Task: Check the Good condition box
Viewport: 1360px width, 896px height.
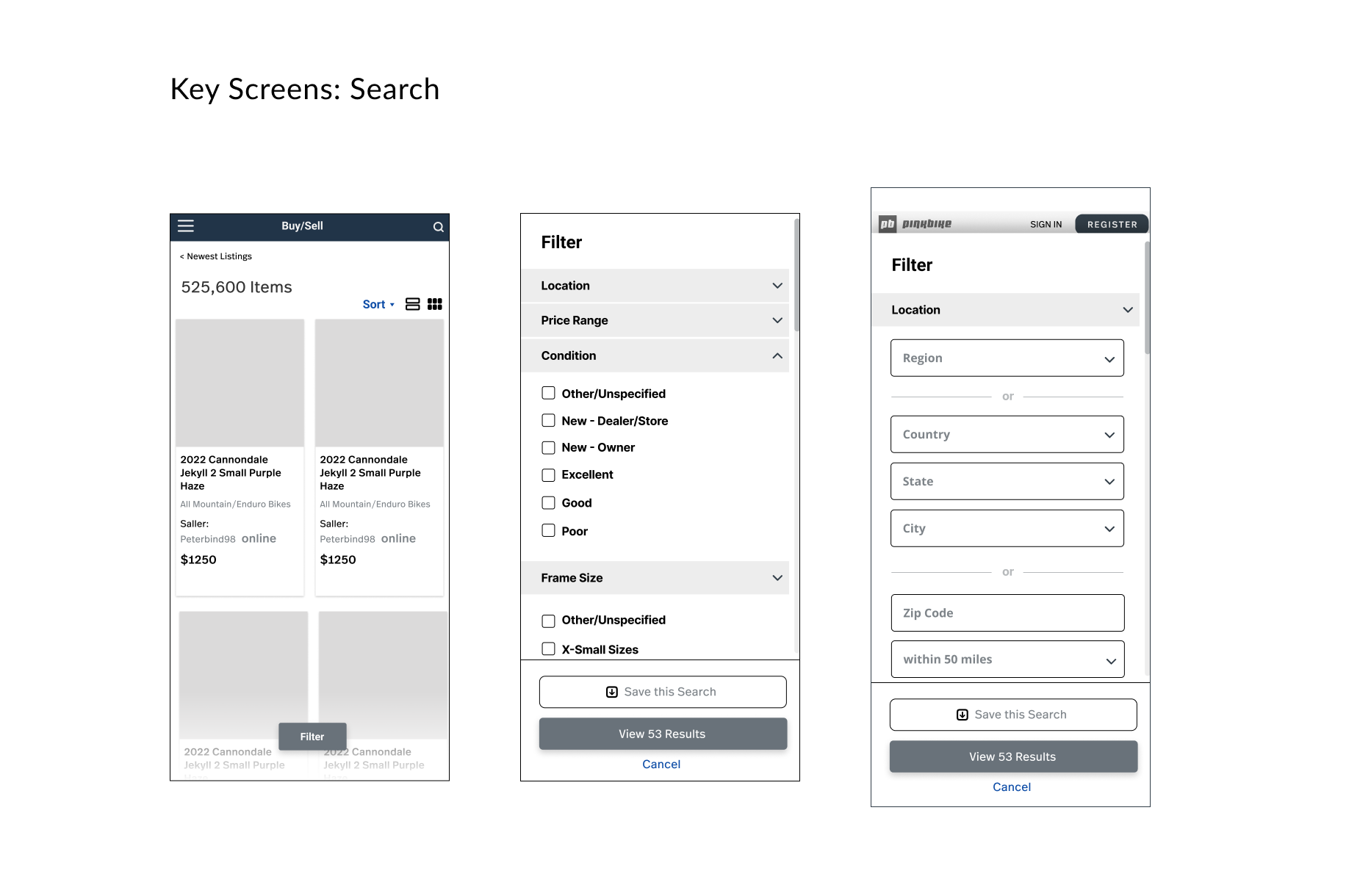Action: [548, 502]
